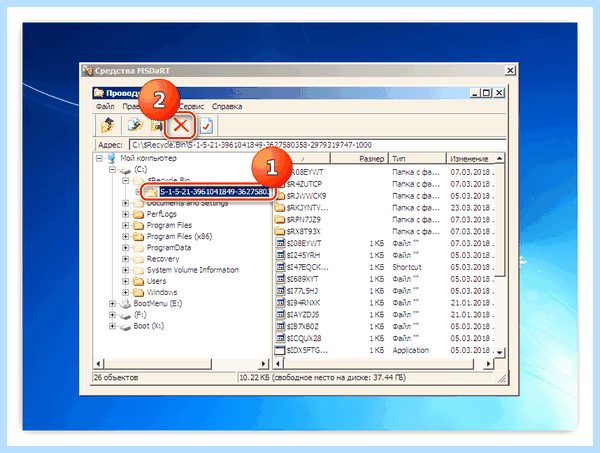Image resolution: width=600 pixels, height=453 pixels.
Task: Expand the Windows folder node
Action: coord(125,293)
